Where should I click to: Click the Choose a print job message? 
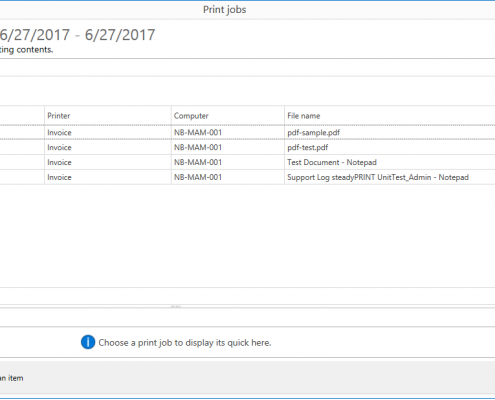[x=185, y=343]
